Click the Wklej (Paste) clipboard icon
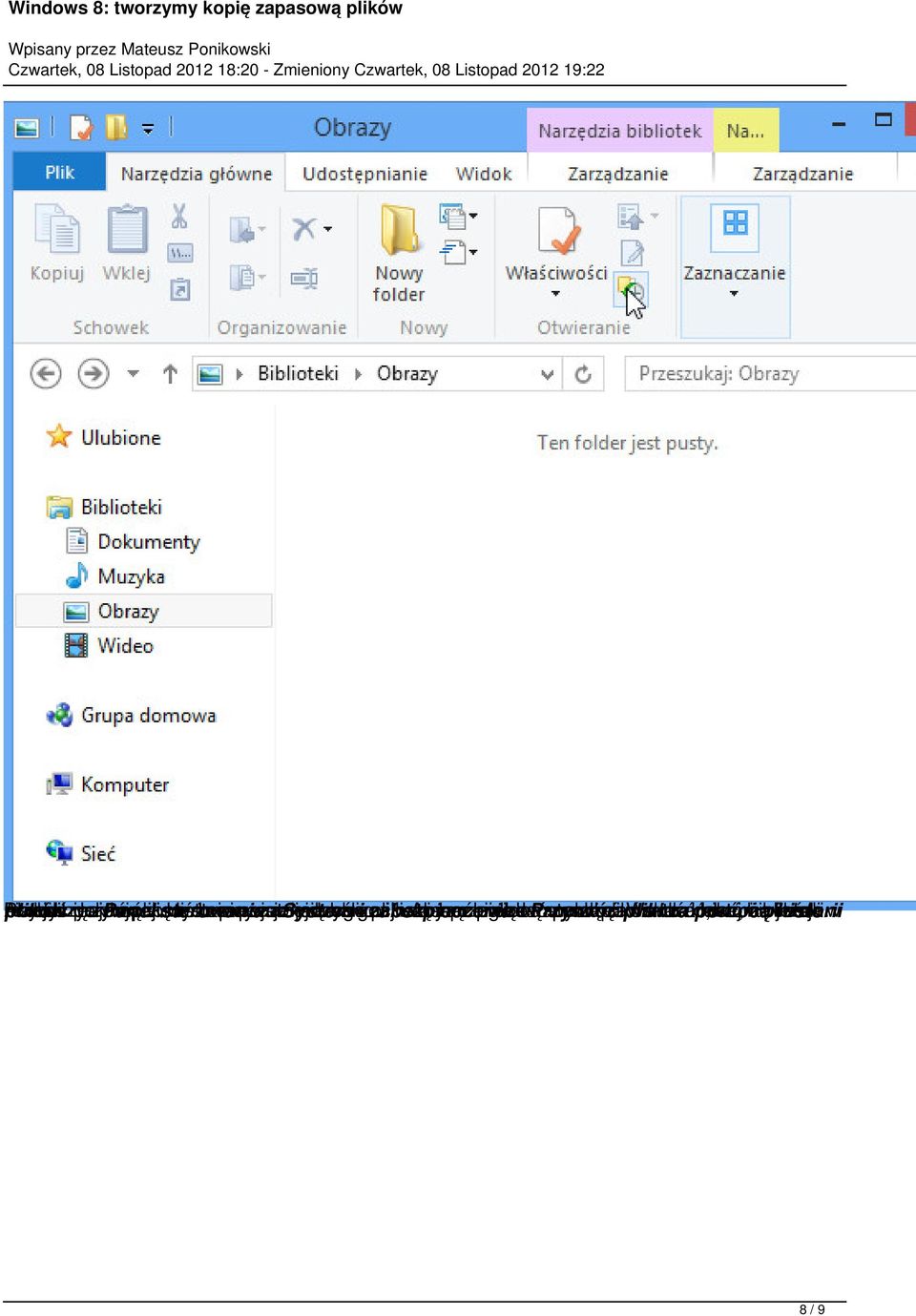916x1316 pixels. 127,230
